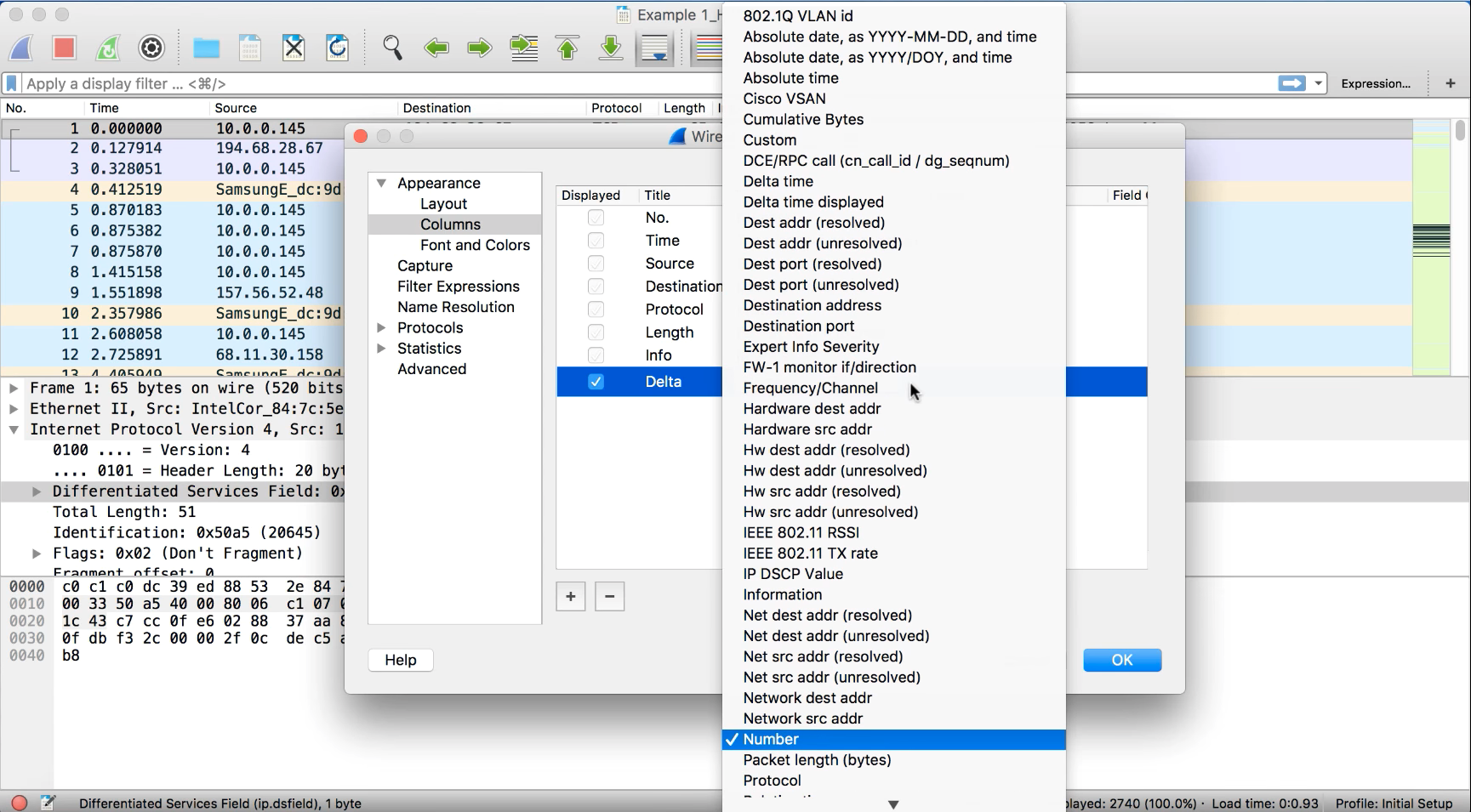
Task: Open expert information from the status bar circle
Action: (x=20, y=803)
